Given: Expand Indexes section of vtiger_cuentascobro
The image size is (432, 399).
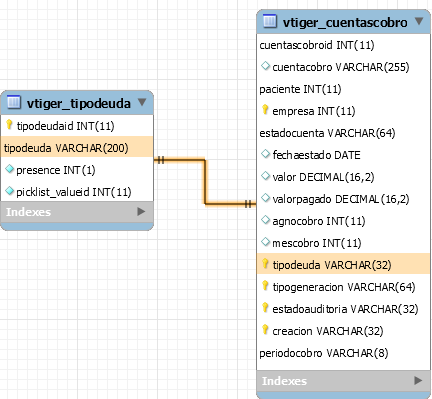Looking at the screenshot, I should [418, 380].
